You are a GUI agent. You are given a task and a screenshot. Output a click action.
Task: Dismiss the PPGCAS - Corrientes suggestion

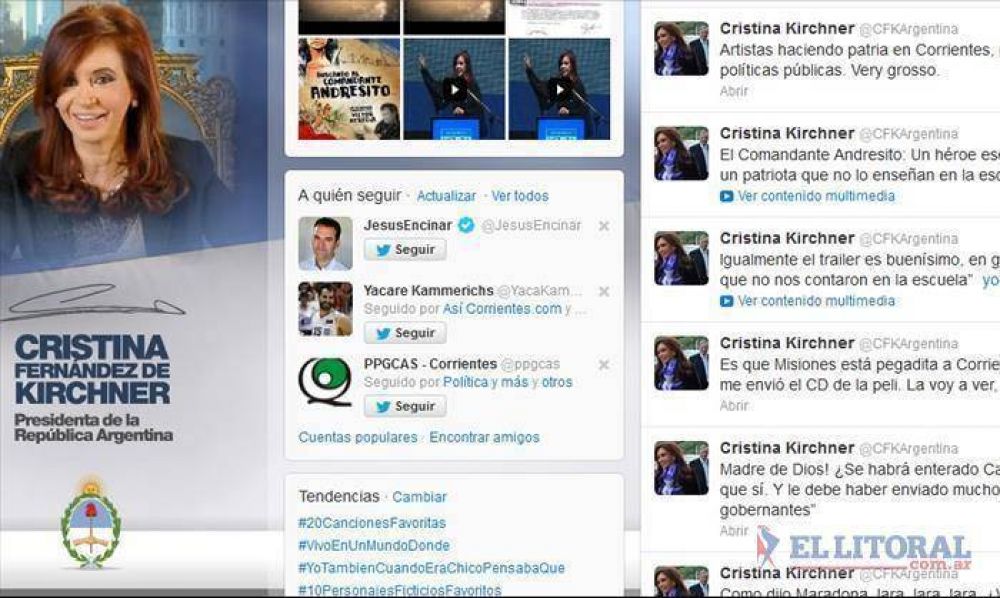603,365
